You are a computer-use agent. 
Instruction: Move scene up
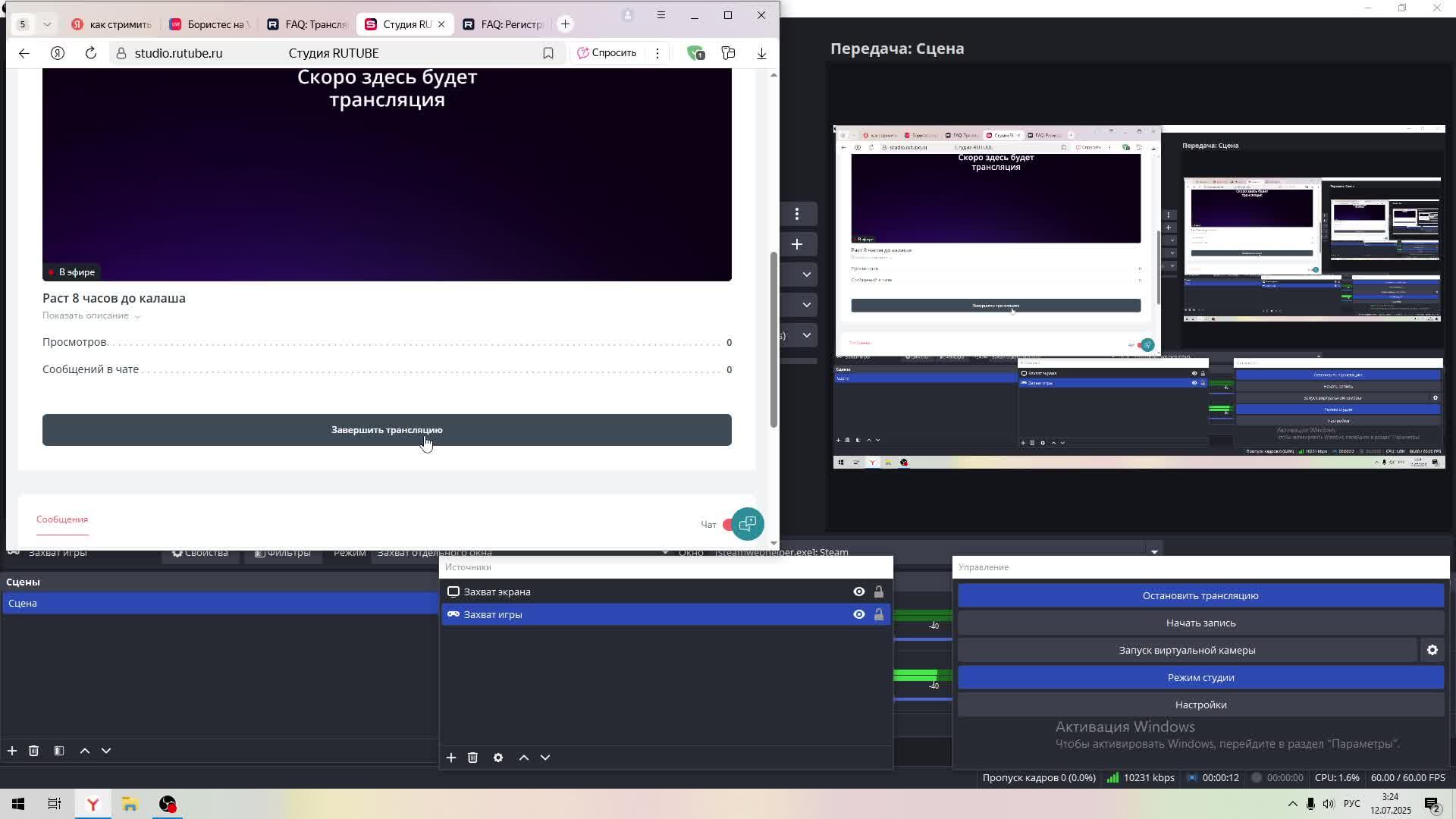(85, 751)
